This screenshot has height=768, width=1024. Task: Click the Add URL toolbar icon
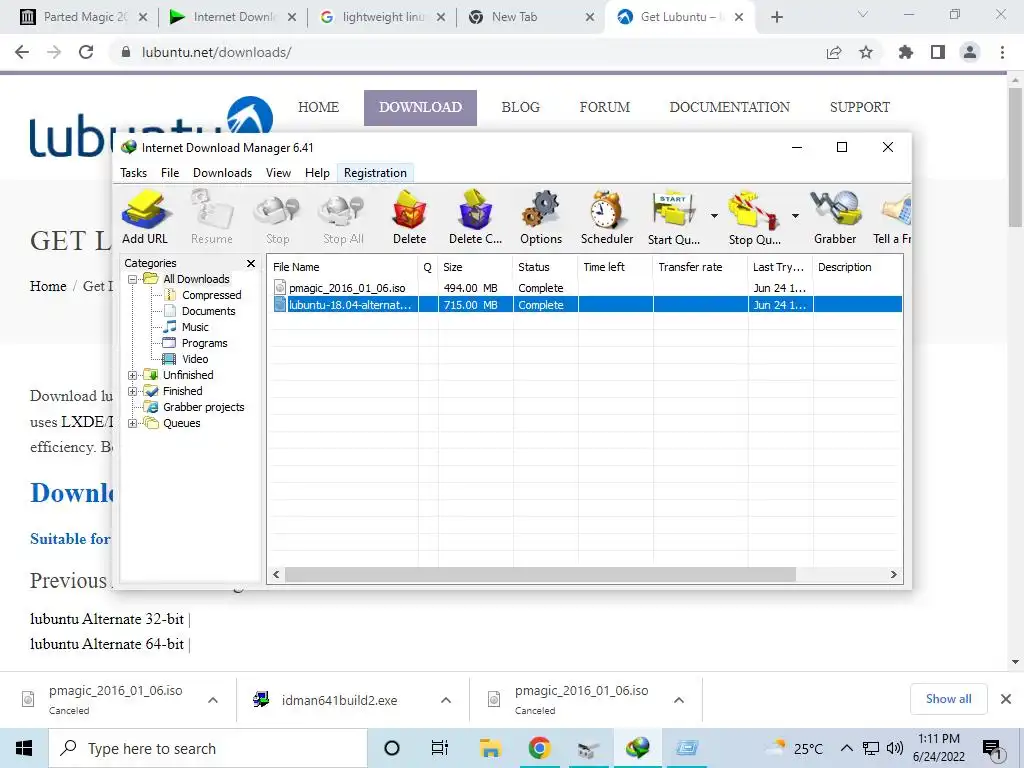pyautogui.click(x=146, y=218)
